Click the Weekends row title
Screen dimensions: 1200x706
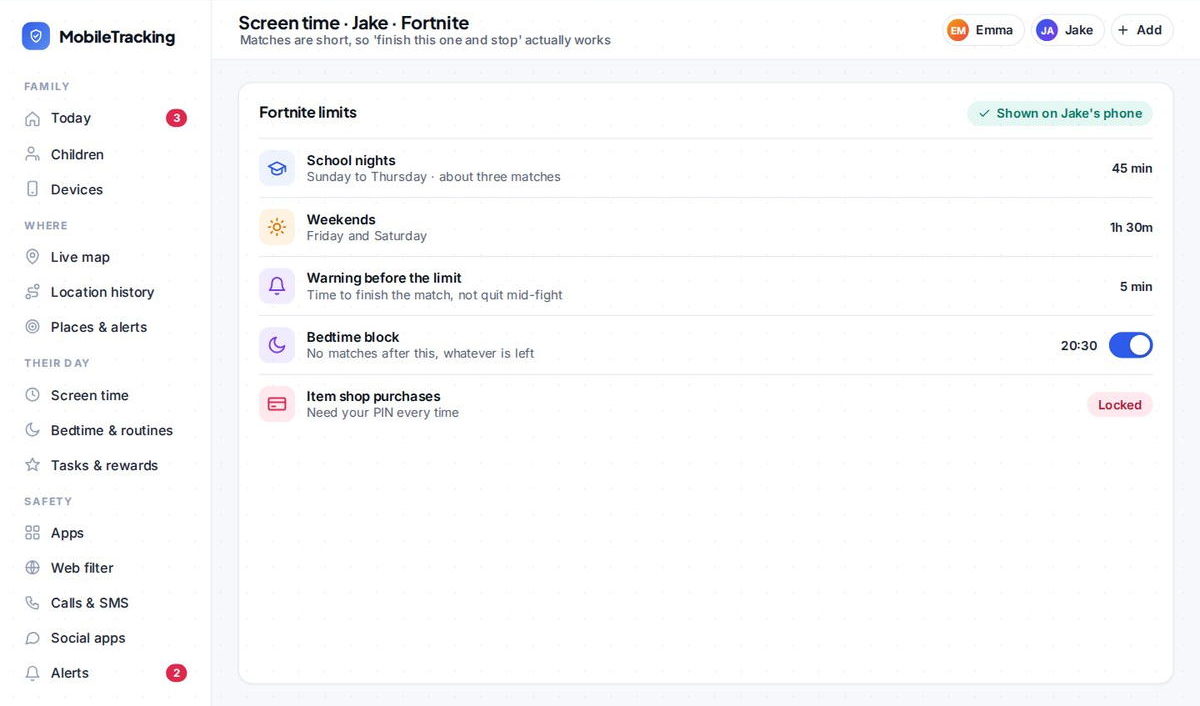(341, 219)
